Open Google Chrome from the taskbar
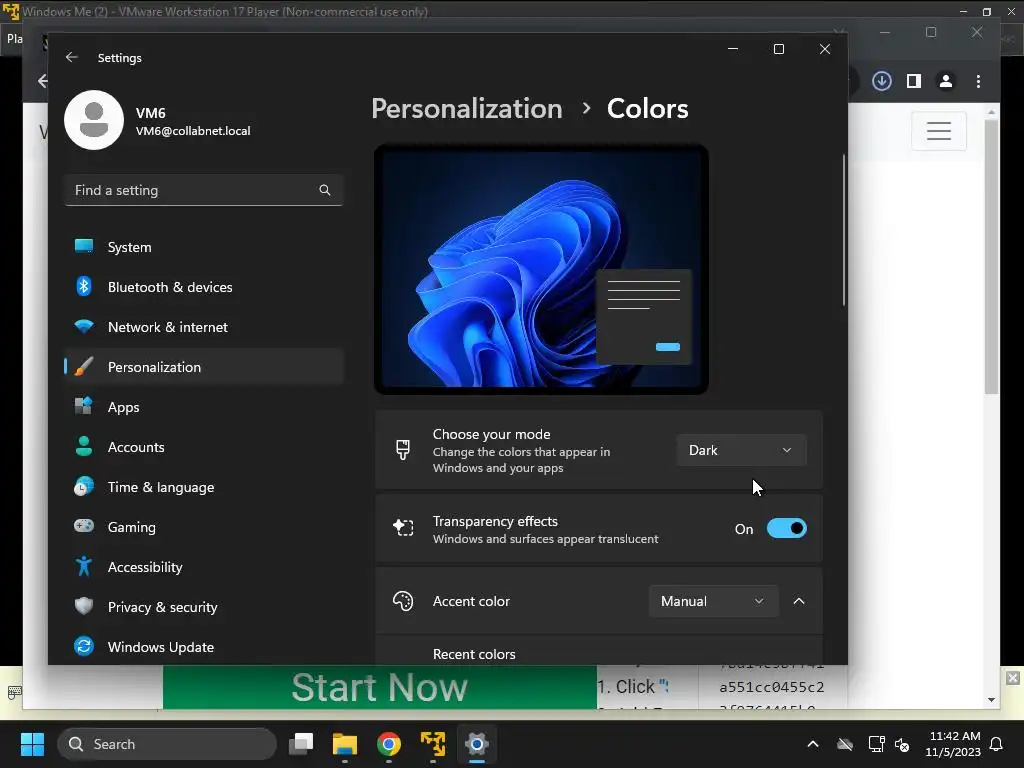1024x768 pixels. [389, 744]
